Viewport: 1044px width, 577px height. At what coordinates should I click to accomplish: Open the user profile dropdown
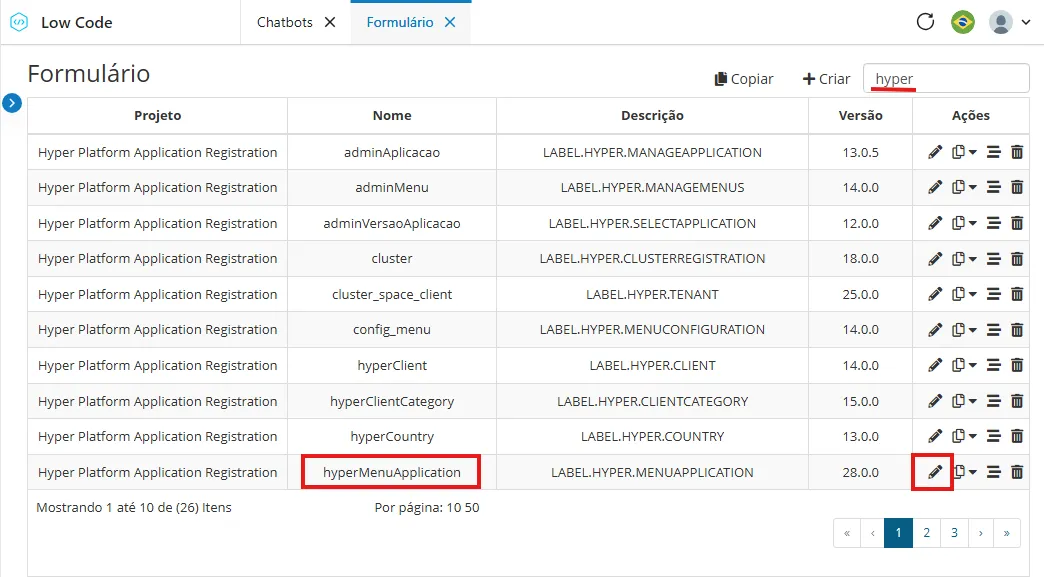click(1009, 22)
